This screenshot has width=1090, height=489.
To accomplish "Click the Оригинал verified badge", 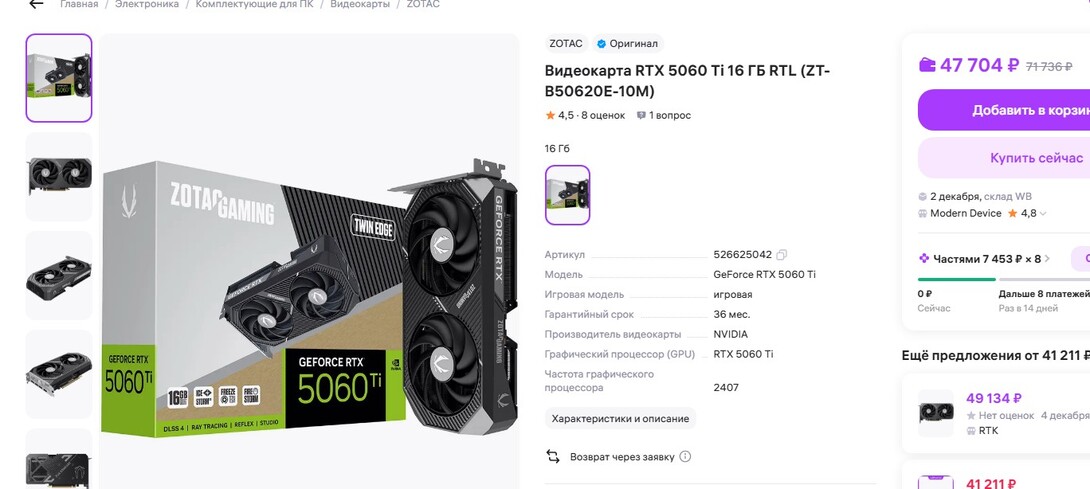I will (626, 43).
